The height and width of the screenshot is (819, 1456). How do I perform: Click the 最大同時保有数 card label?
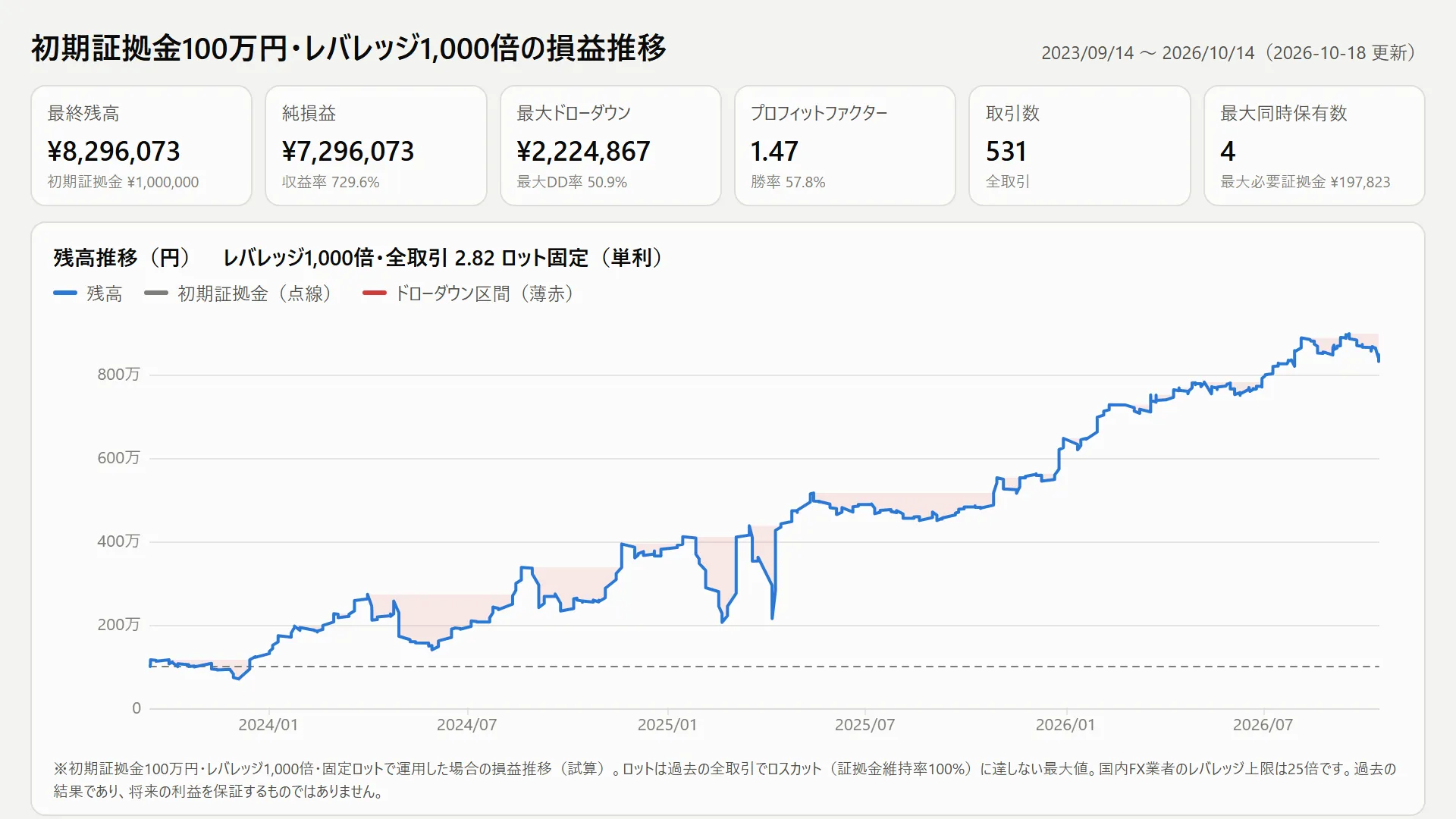click(1284, 113)
